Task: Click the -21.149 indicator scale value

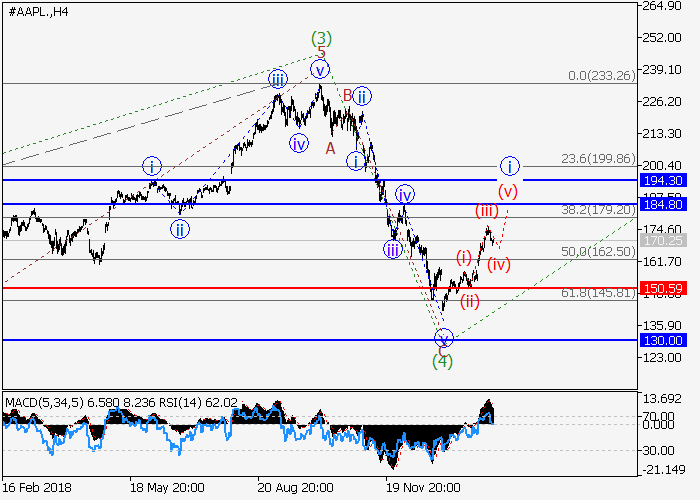Action: click(x=662, y=470)
